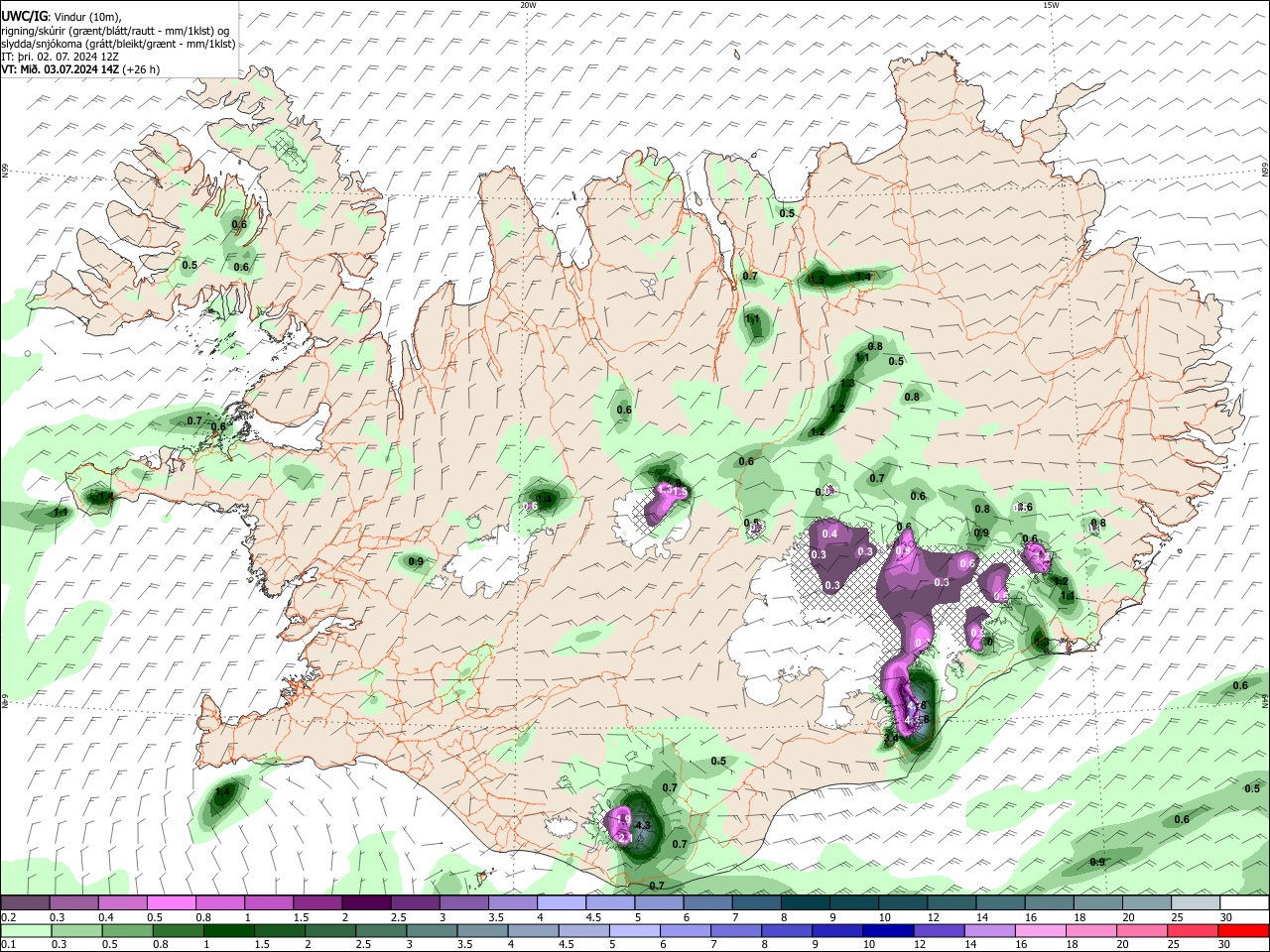Click the UWC/IG title label
The height and width of the screenshot is (952, 1270).
[24, 16]
